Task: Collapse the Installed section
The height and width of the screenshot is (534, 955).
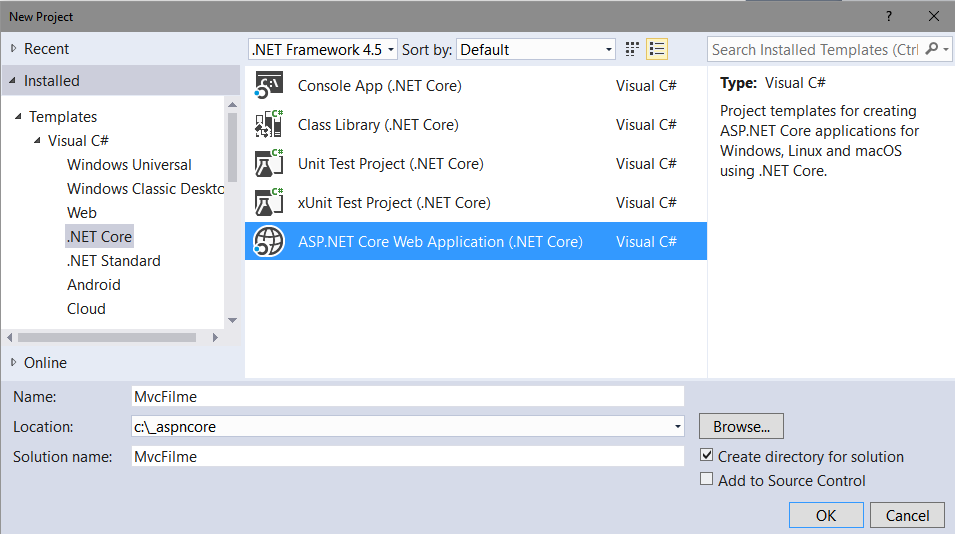Action: pos(13,80)
